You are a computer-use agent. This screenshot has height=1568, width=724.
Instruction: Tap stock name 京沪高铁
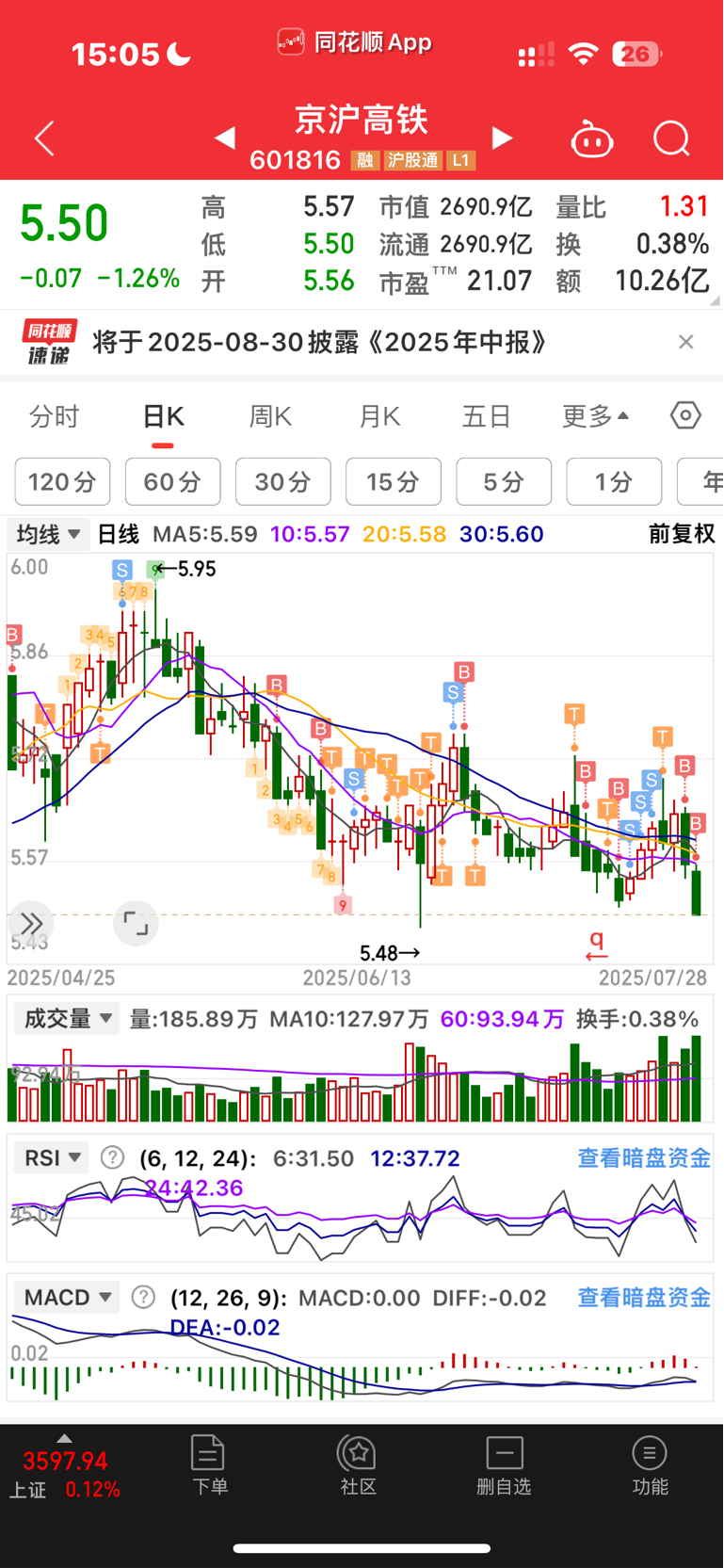[362, 120]
